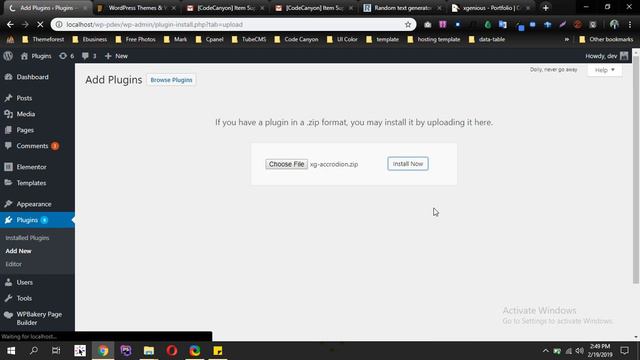Open a new browser tab with plus
The image size is (640, 360).
coord(545,8)
